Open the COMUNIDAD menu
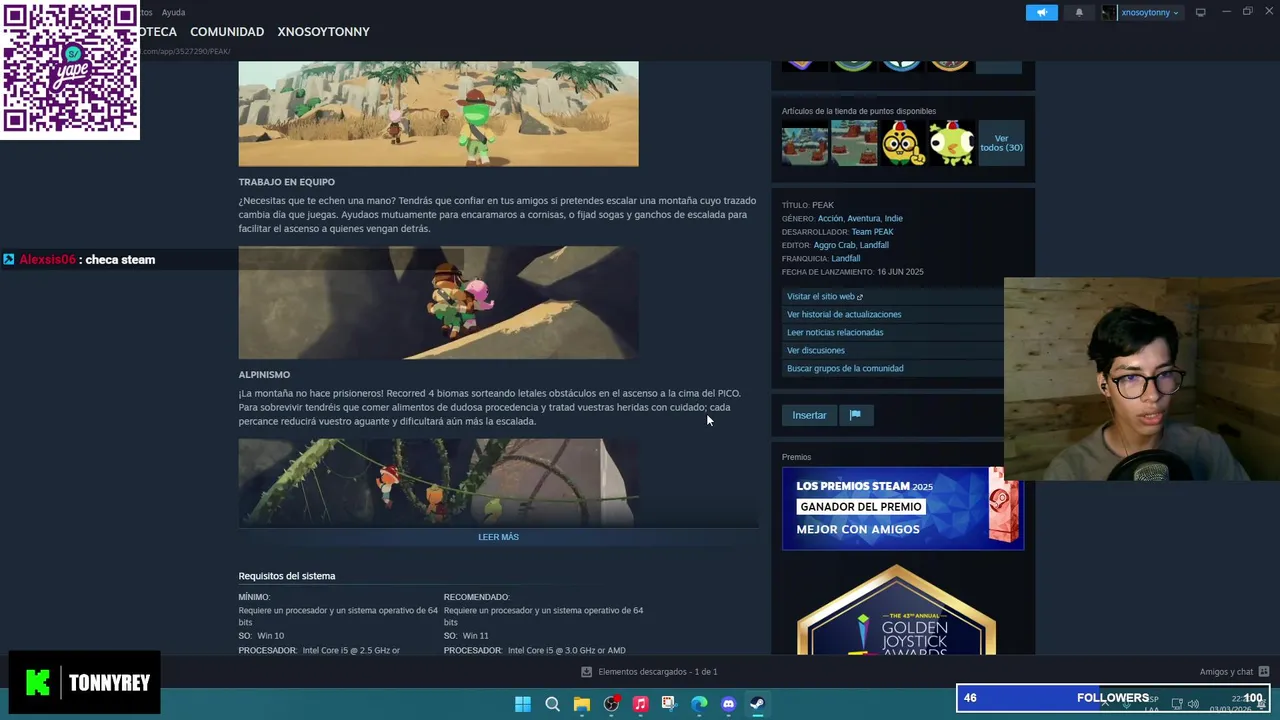Image resolution: width=1280 pixels, height=720 pixels. click(227, 32)
